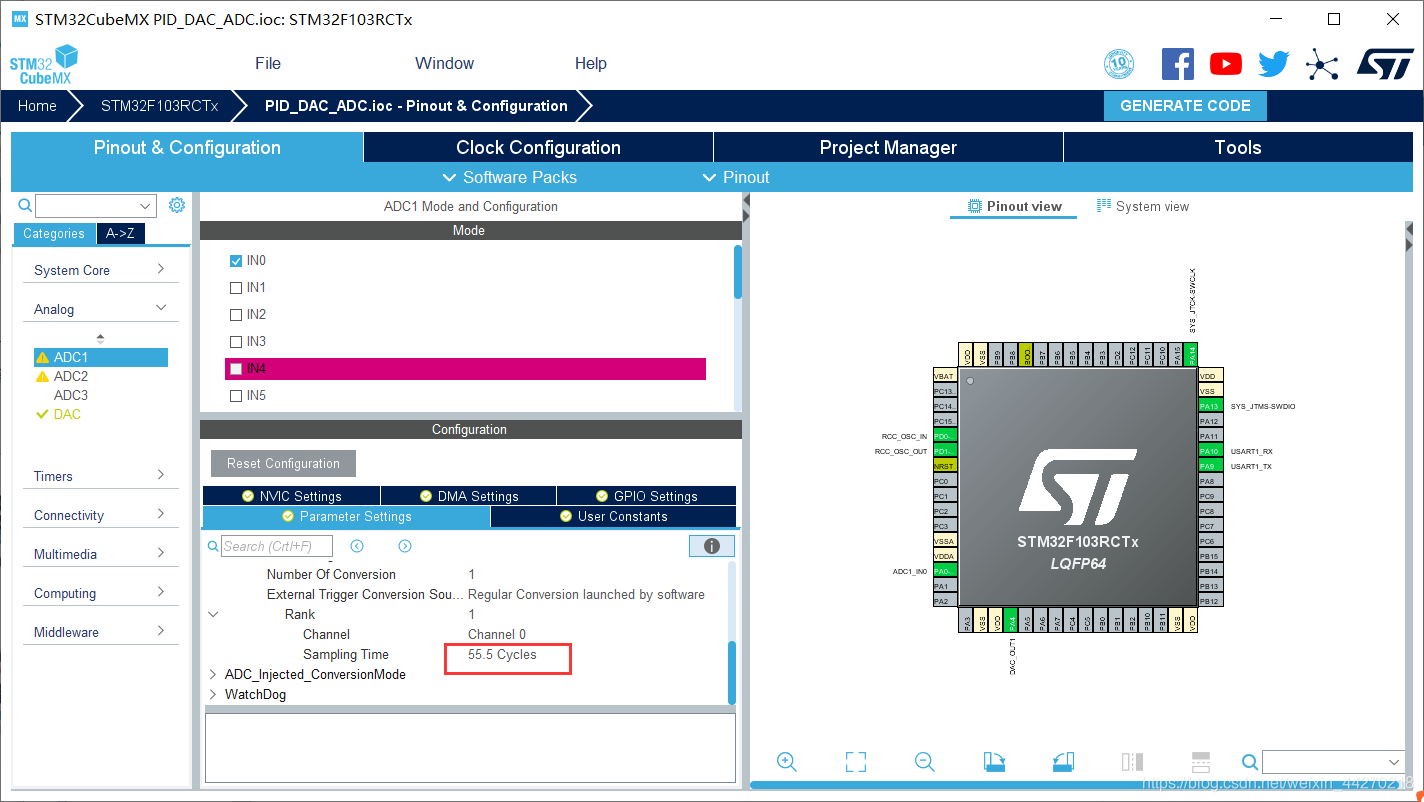The height and width of the screenshot is (802, 1424).
Task: Enable the IN2 channel checkbox
Action: [x=236, y=315]
